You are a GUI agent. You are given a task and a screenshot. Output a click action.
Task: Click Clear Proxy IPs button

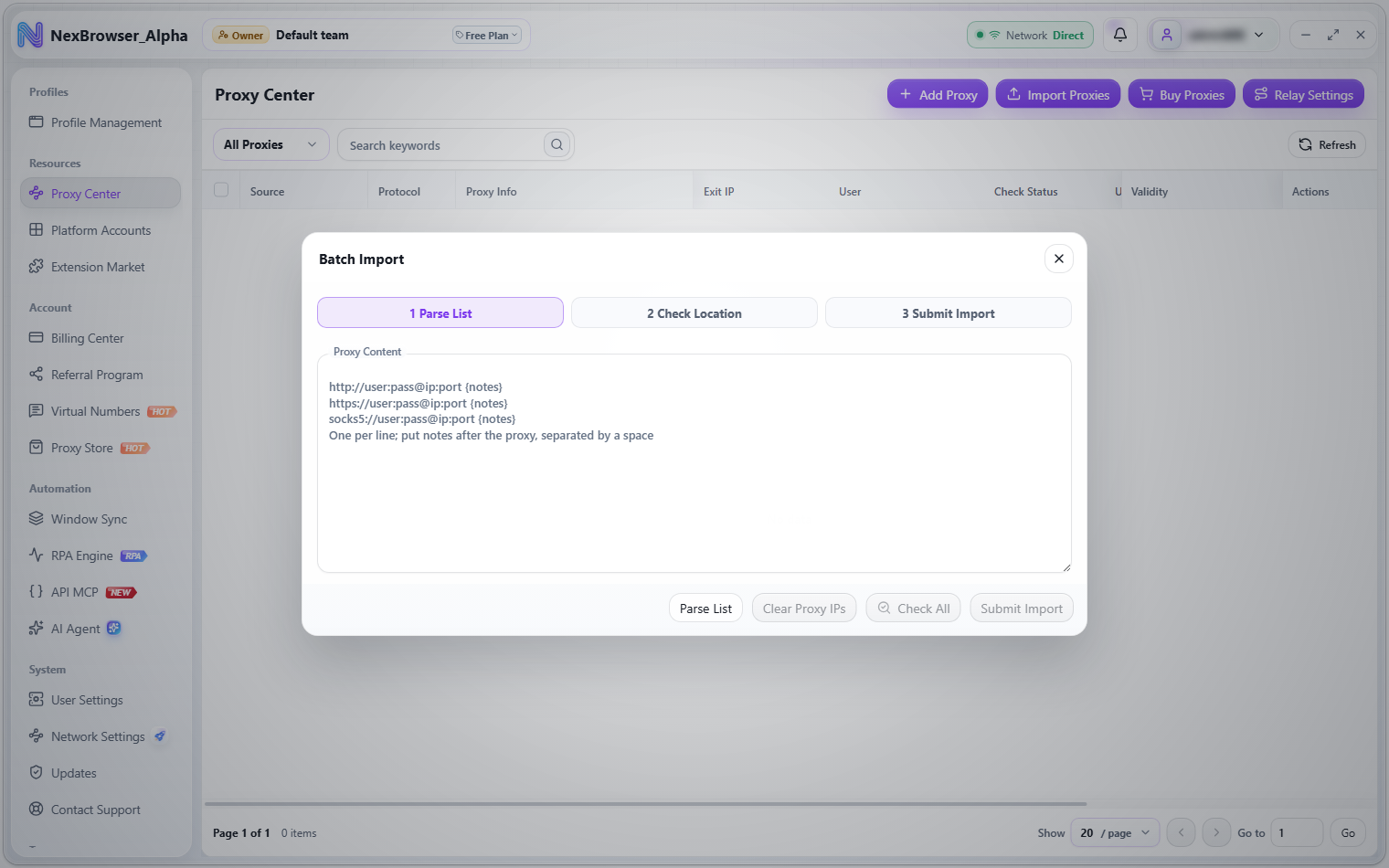[x=804, y=609]
